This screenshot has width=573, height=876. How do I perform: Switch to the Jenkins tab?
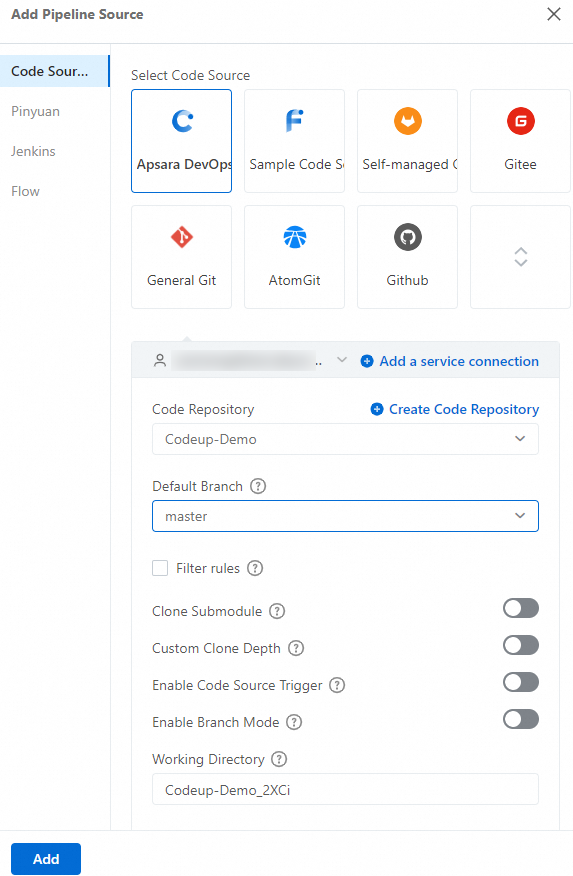click(x=34, y=151)
